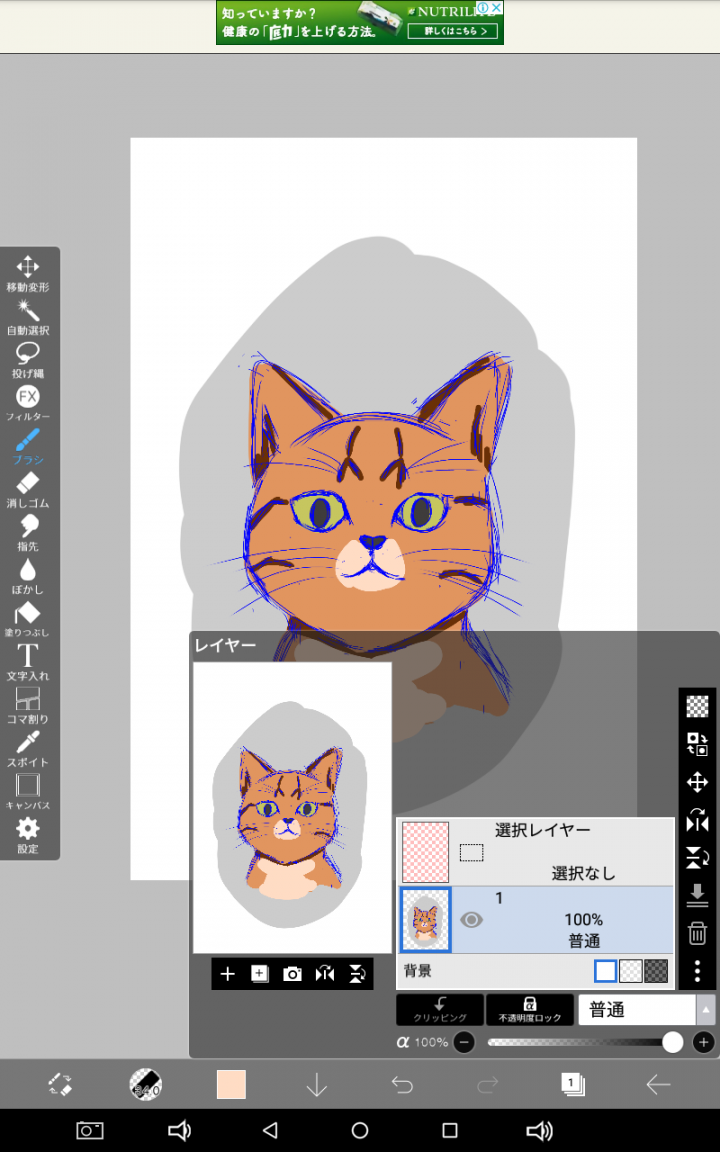The height and width of the screenshot is (1152, 720).
Task: Add a new layer with plus icon
Action: (x=228, y=974)
